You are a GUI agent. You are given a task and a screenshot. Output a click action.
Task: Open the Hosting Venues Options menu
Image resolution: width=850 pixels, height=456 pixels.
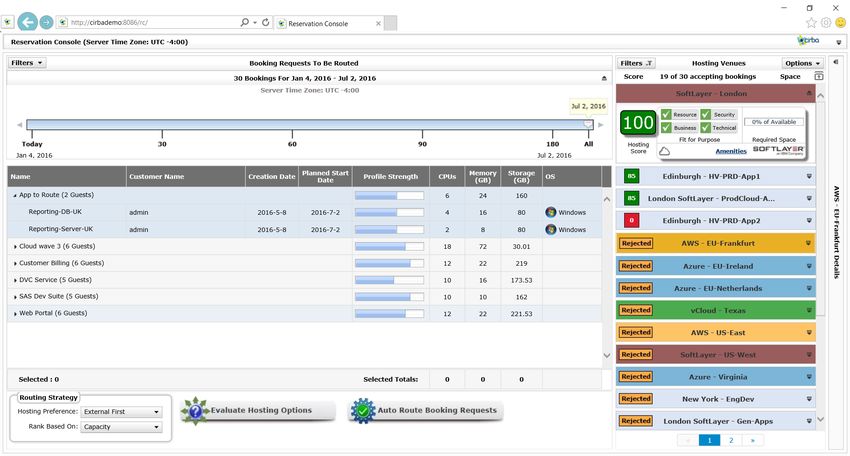pos(802,63)
